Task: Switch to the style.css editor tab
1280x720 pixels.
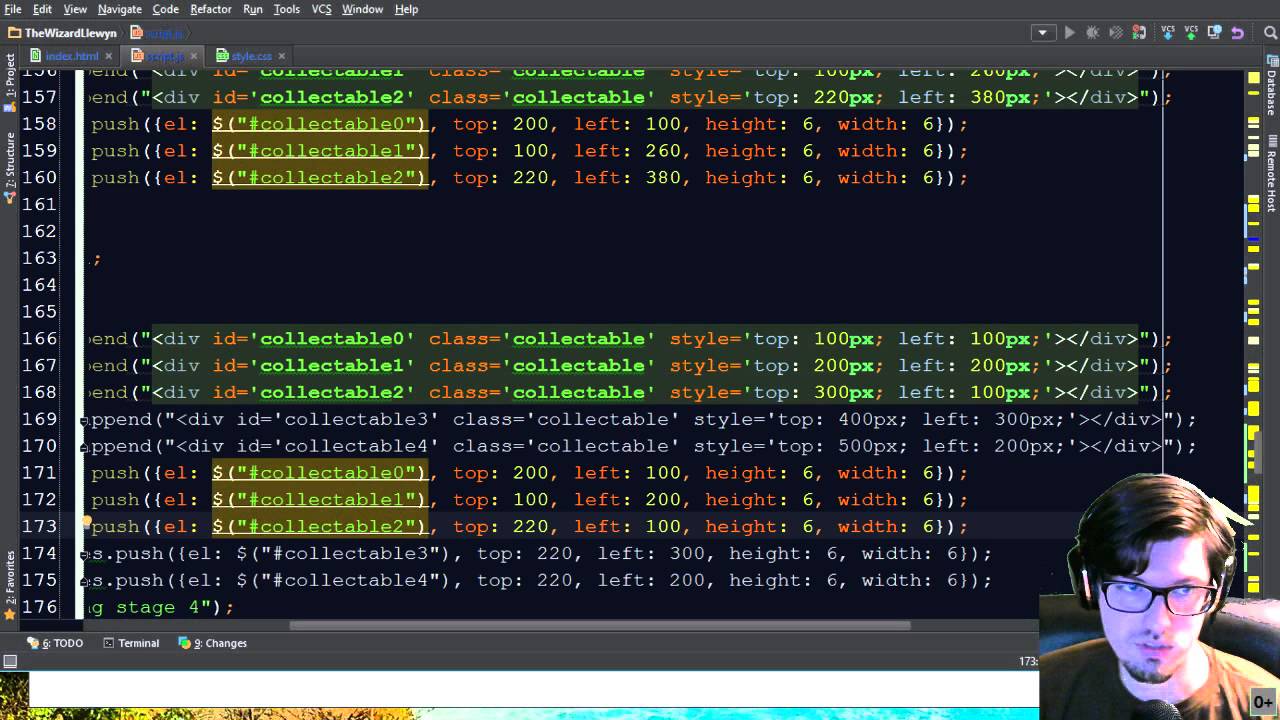Action: 250,56
